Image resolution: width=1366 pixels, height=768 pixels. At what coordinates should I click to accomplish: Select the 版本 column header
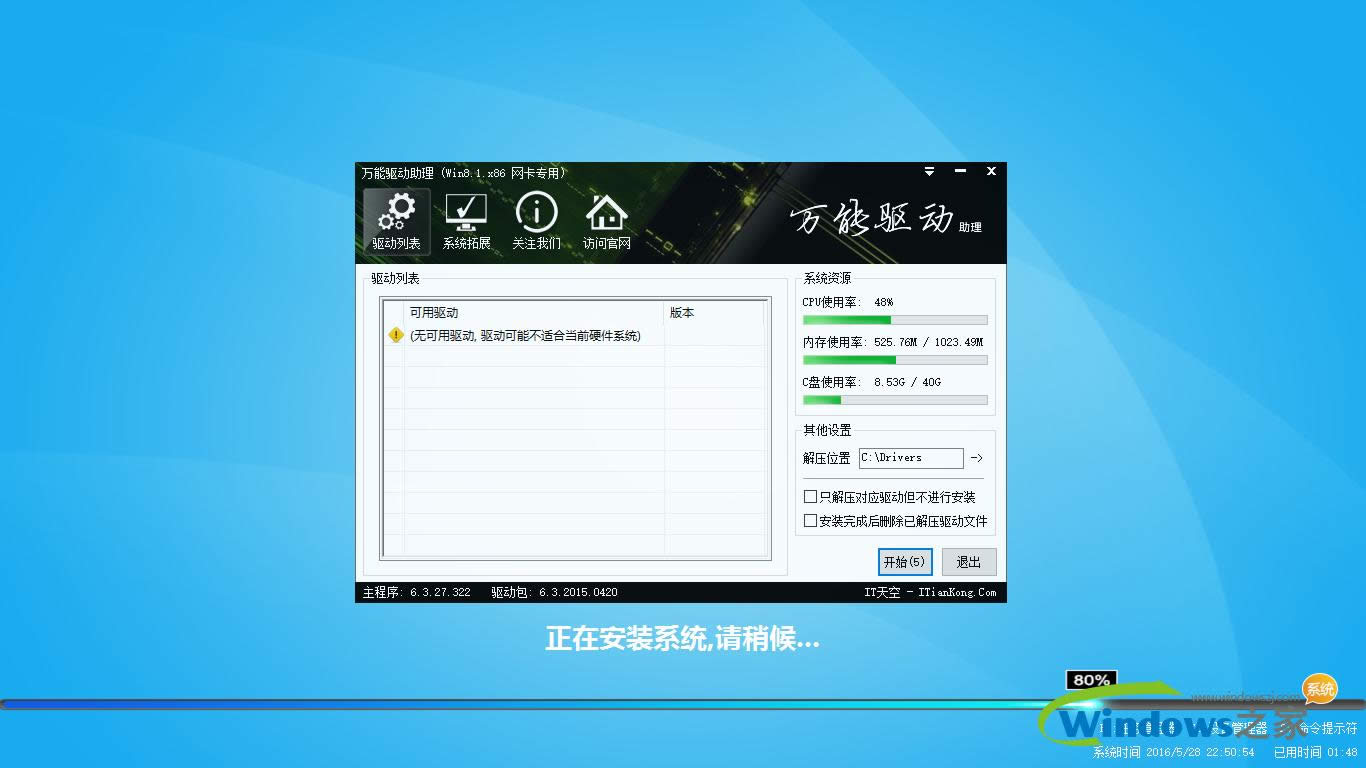(x=680, y=313)
